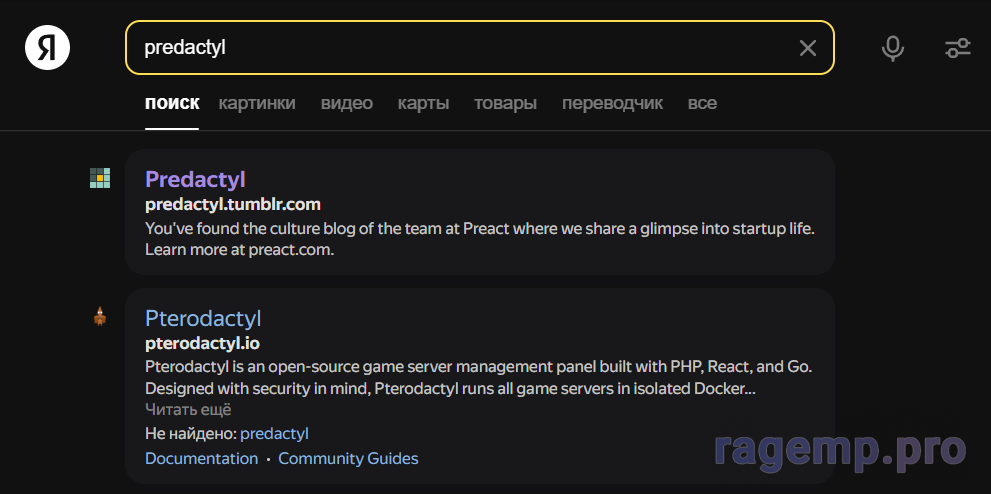The image size is (991, 494).
Task: Open the Community Guides sitelink
Action: coord(348,459)
